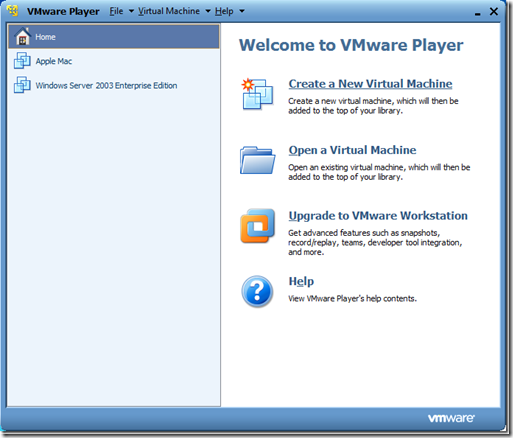Select Windows Server 2003 Enterprise Edition entry
The width and height of the screenshot is (513, 438).
pyautogui.click(x=113, y=85)
